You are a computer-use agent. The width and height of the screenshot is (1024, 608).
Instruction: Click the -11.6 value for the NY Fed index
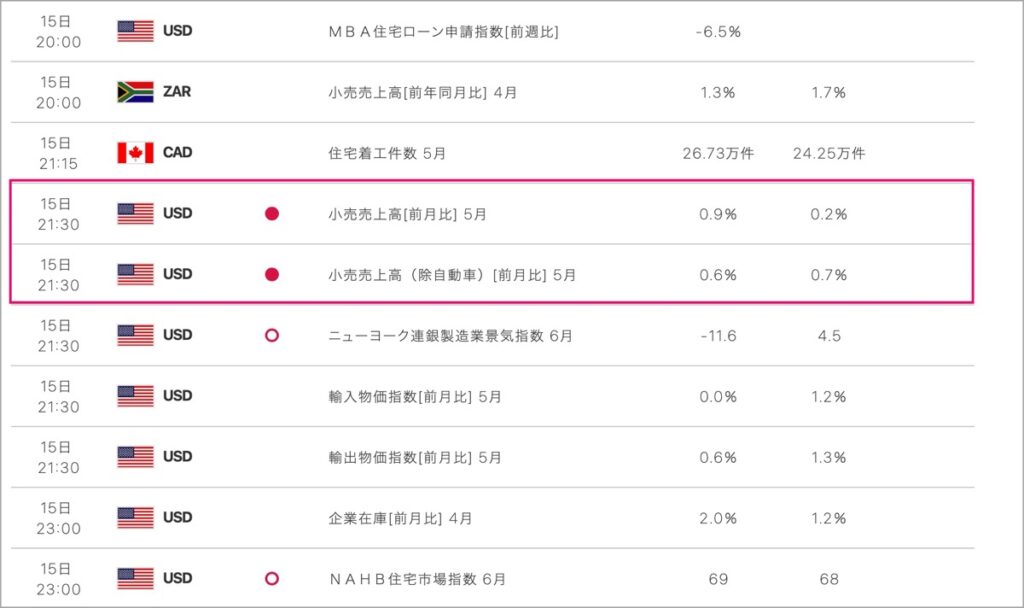(718, 336)
